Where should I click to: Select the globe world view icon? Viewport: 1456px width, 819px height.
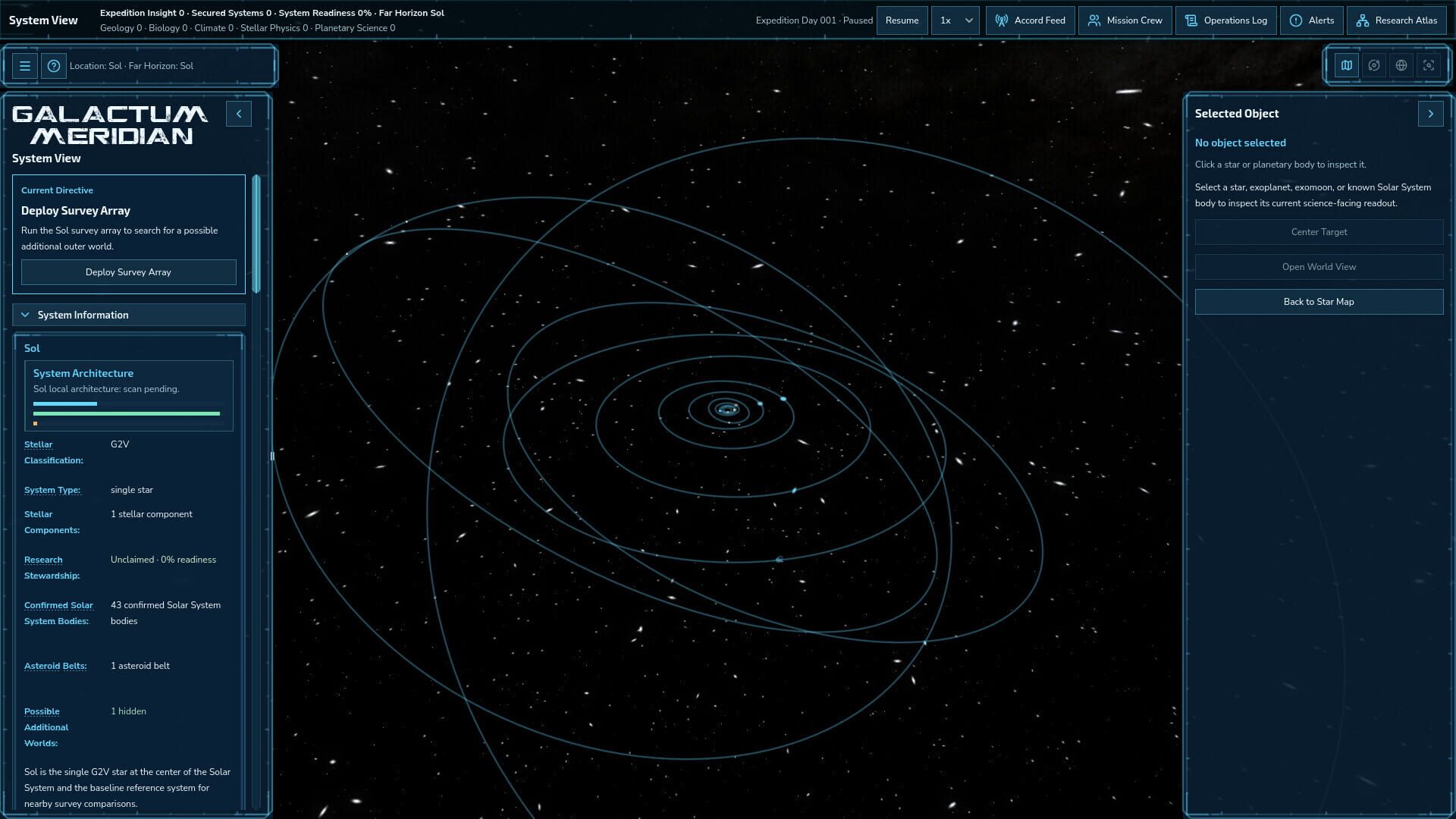tap(1401, 65)
